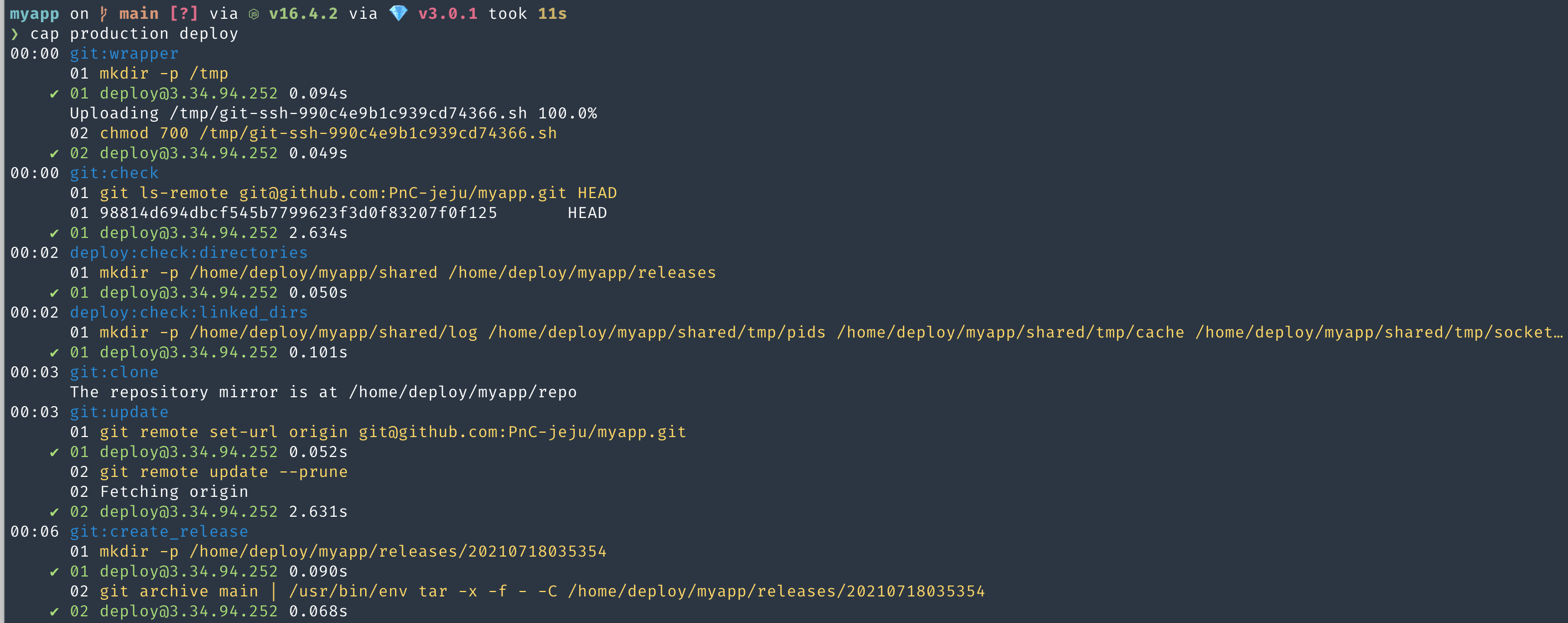Click the "cap production deploy" command text
Viewport: 1568px width, 623px height.
point(134,34)
